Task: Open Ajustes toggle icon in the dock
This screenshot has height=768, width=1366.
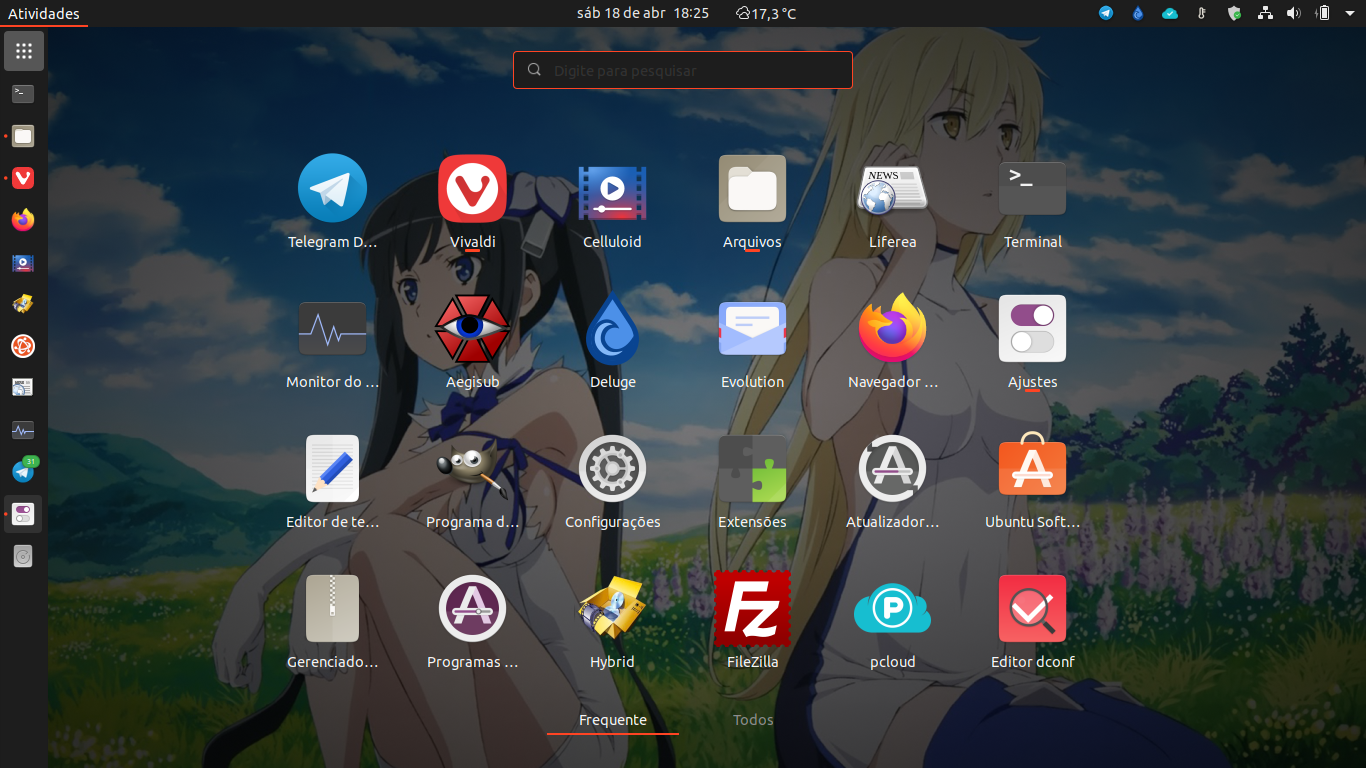Action: click(23, 514)
